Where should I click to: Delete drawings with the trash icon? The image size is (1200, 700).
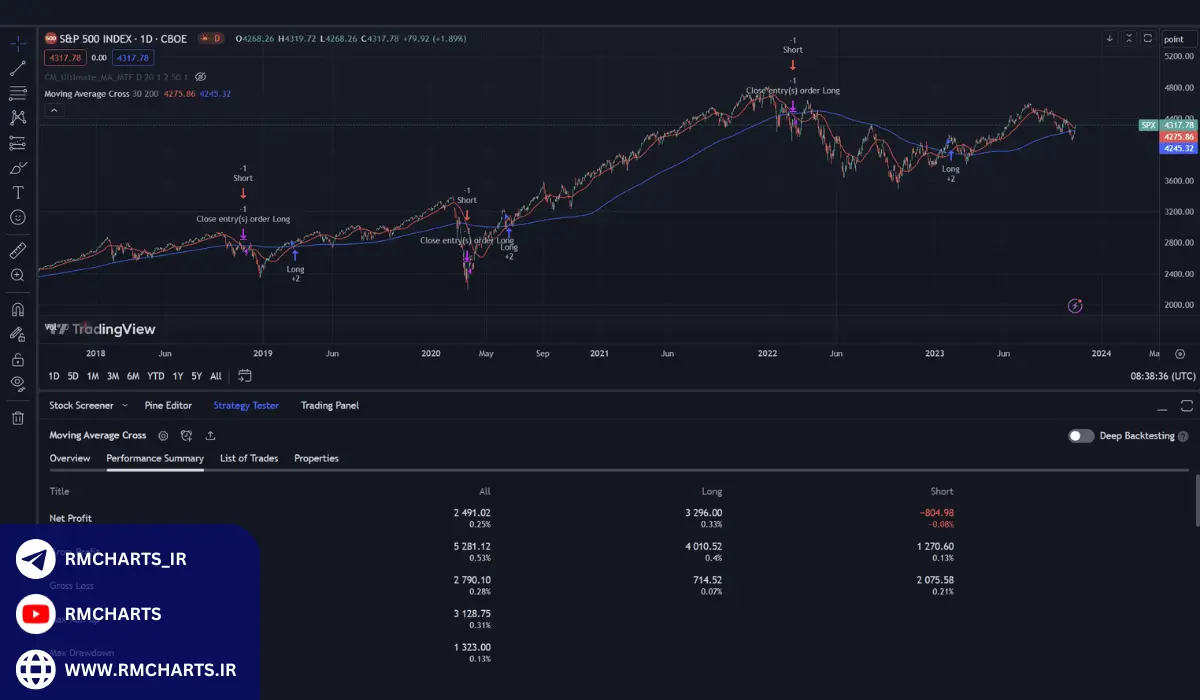(18, 418)
